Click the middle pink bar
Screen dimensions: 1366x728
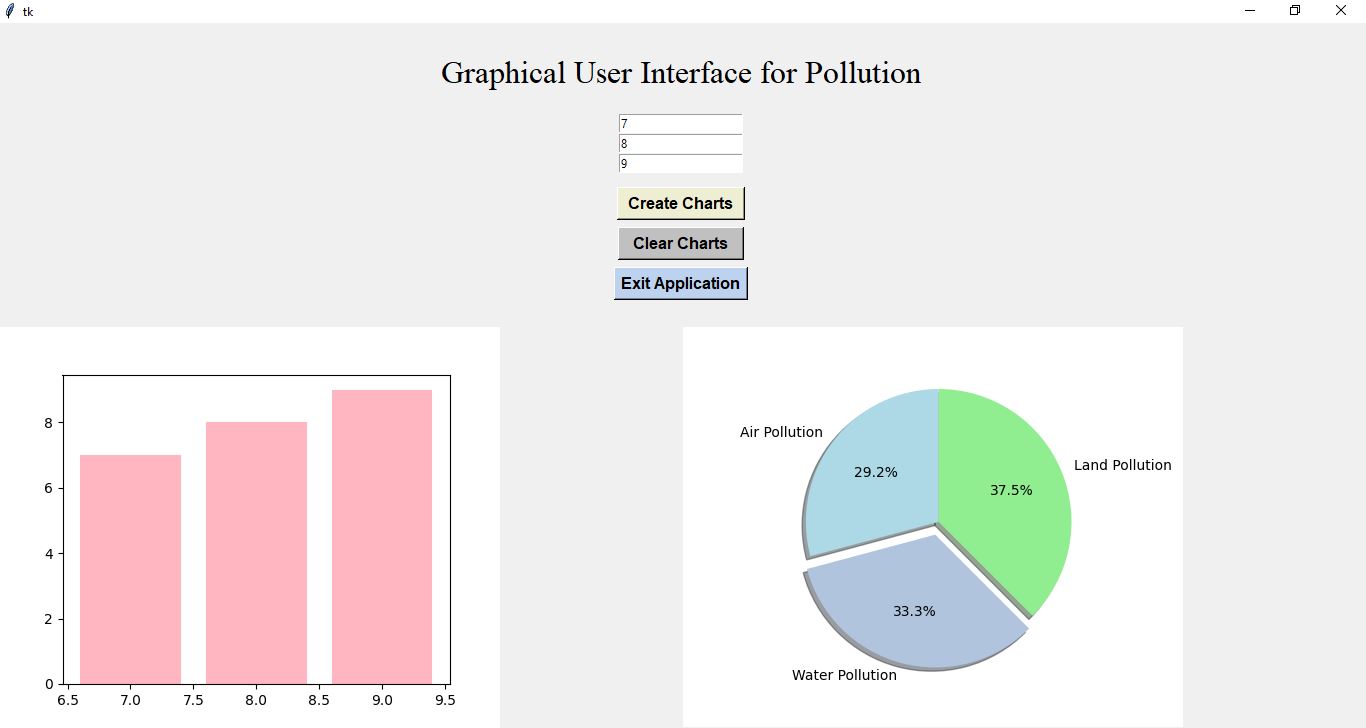255,550
